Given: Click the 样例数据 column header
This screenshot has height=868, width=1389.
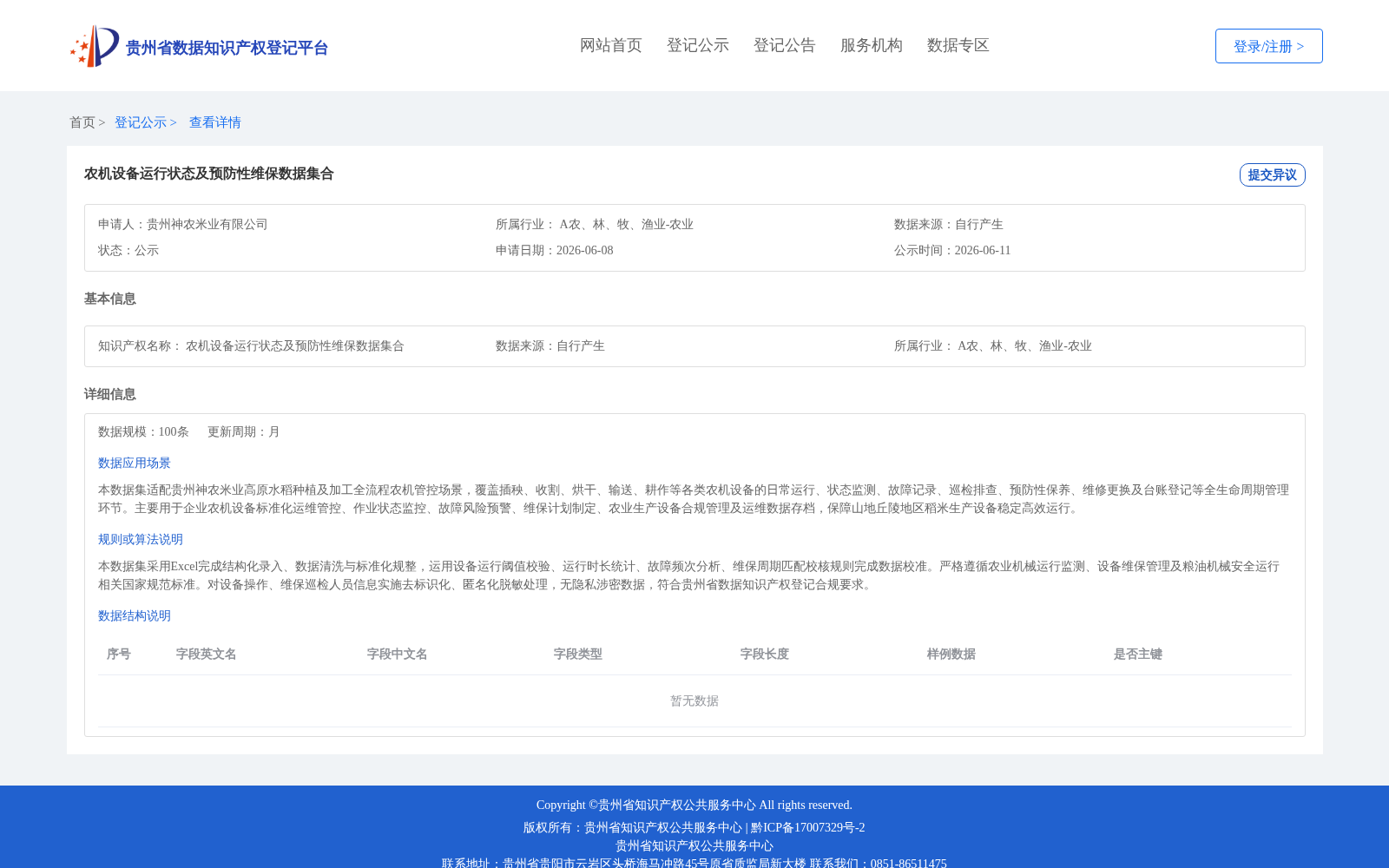Looking at the screenshot, I should click(x=951, y=654).
